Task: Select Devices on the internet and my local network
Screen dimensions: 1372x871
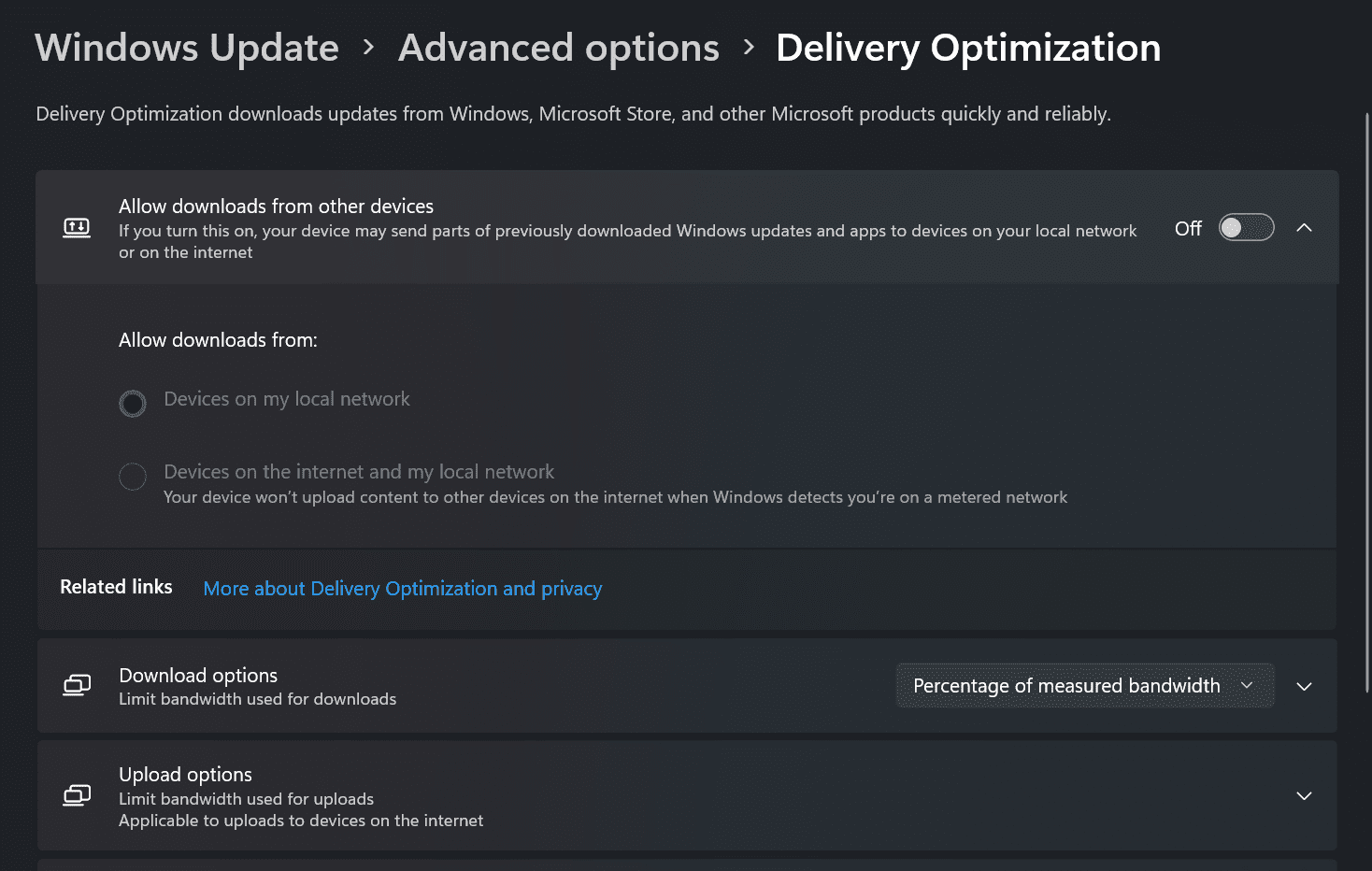Action: pos(133,476)
